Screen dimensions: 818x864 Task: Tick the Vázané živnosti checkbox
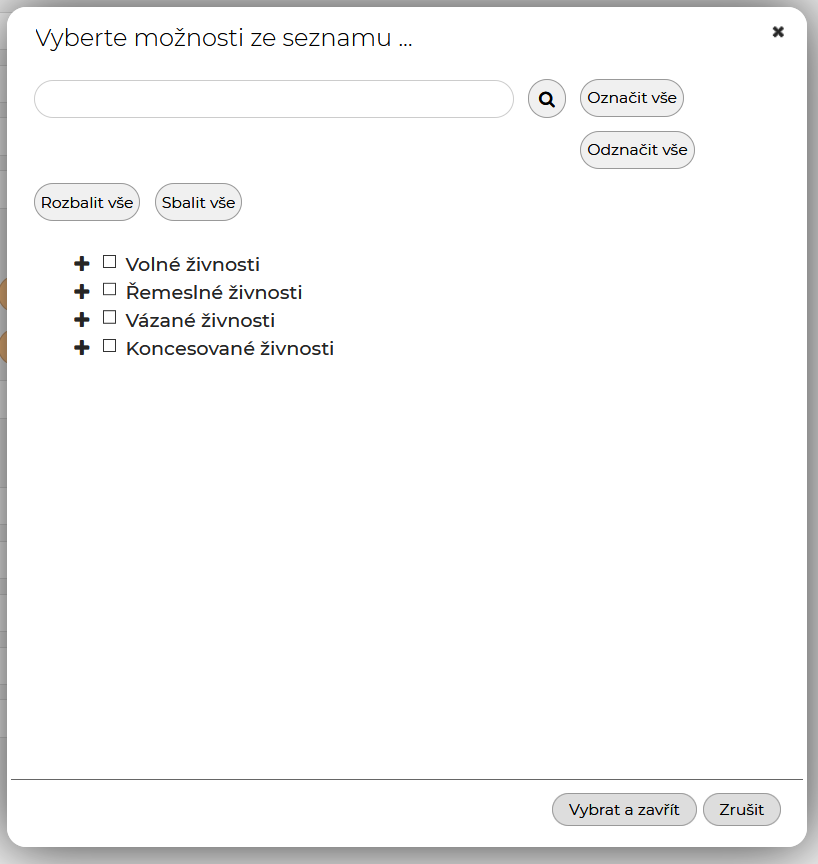click(x=110, y=317)
